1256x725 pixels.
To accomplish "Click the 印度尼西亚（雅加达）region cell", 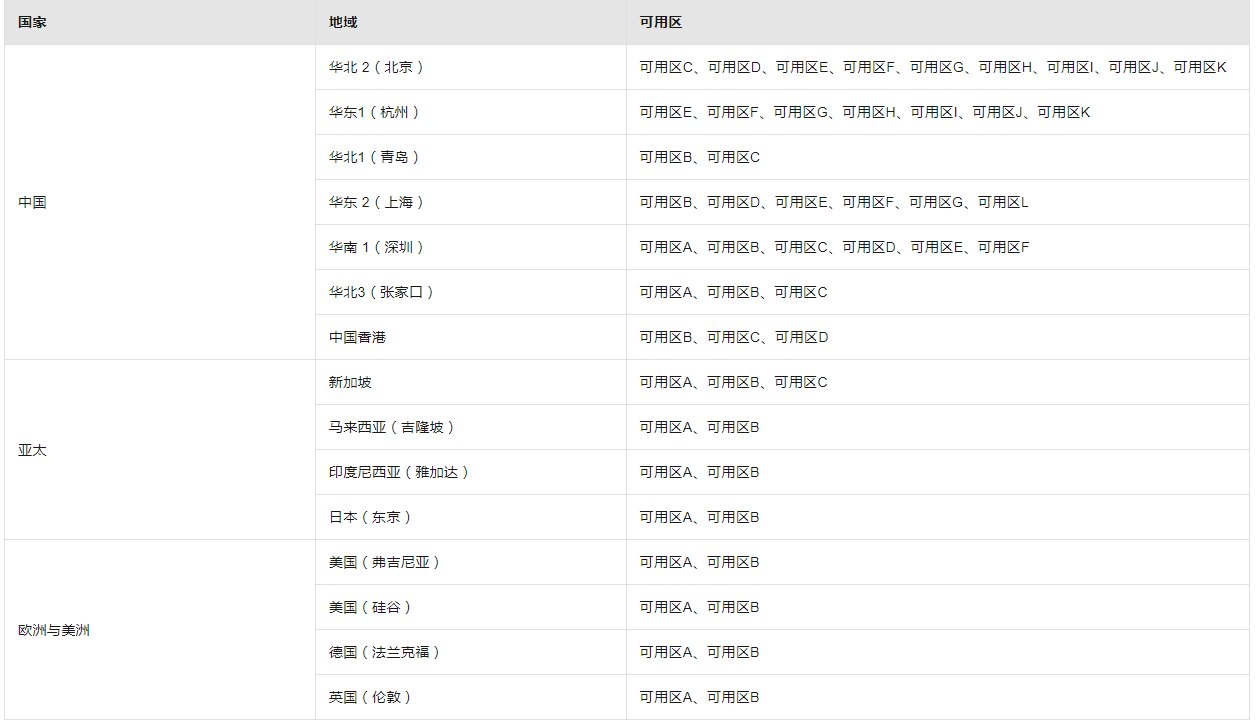I will 399,472.
